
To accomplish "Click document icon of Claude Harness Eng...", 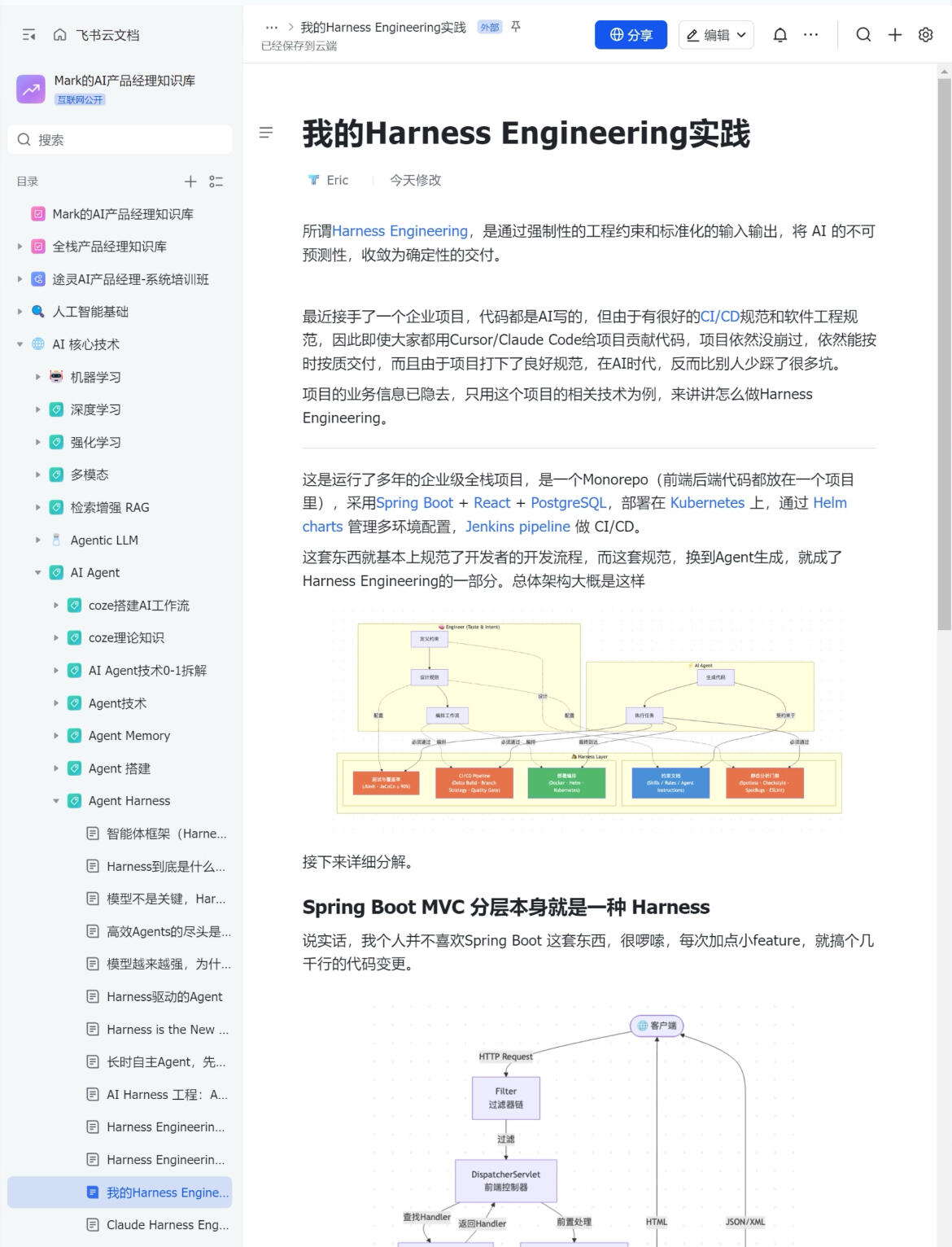I will pos(93,1224).
